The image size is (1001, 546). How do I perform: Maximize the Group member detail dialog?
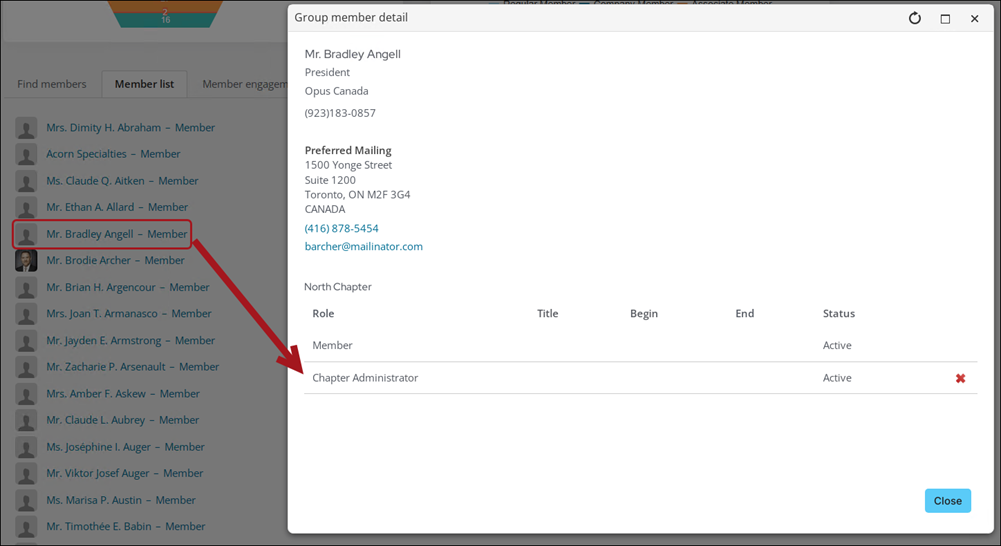(x=945, y=18)
